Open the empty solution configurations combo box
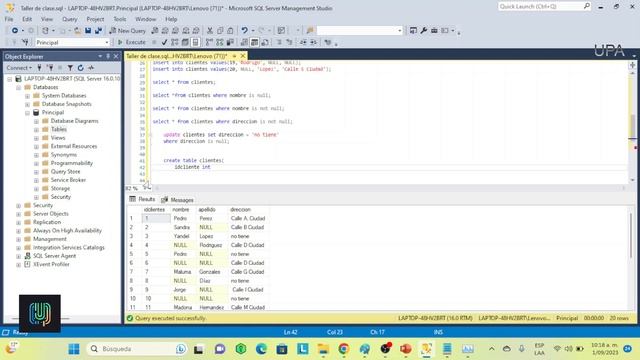The width and height of the screenshot is (640, 360). 360,31
